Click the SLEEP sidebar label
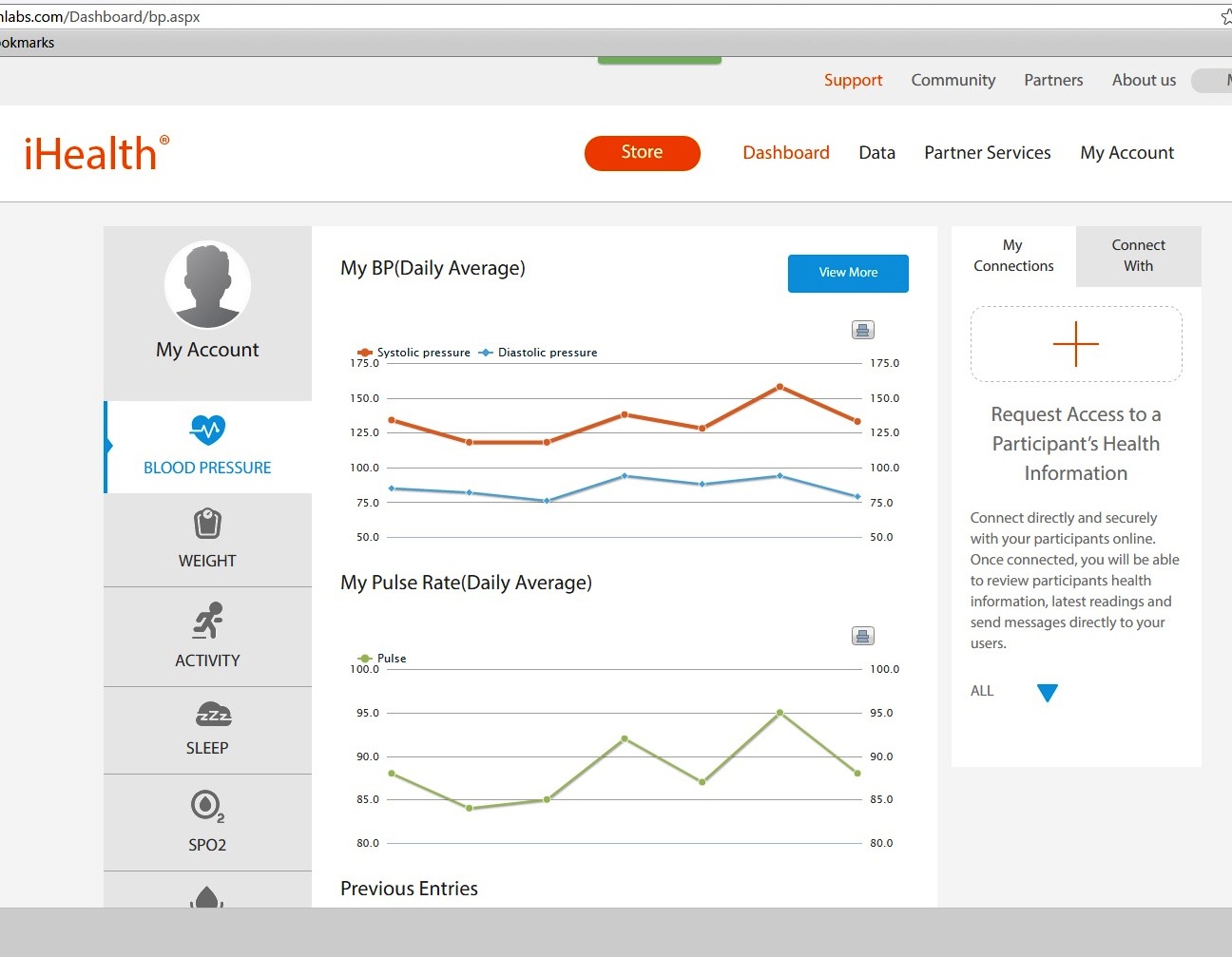This screenshot has width=1232, height=957. coord(207,748)
